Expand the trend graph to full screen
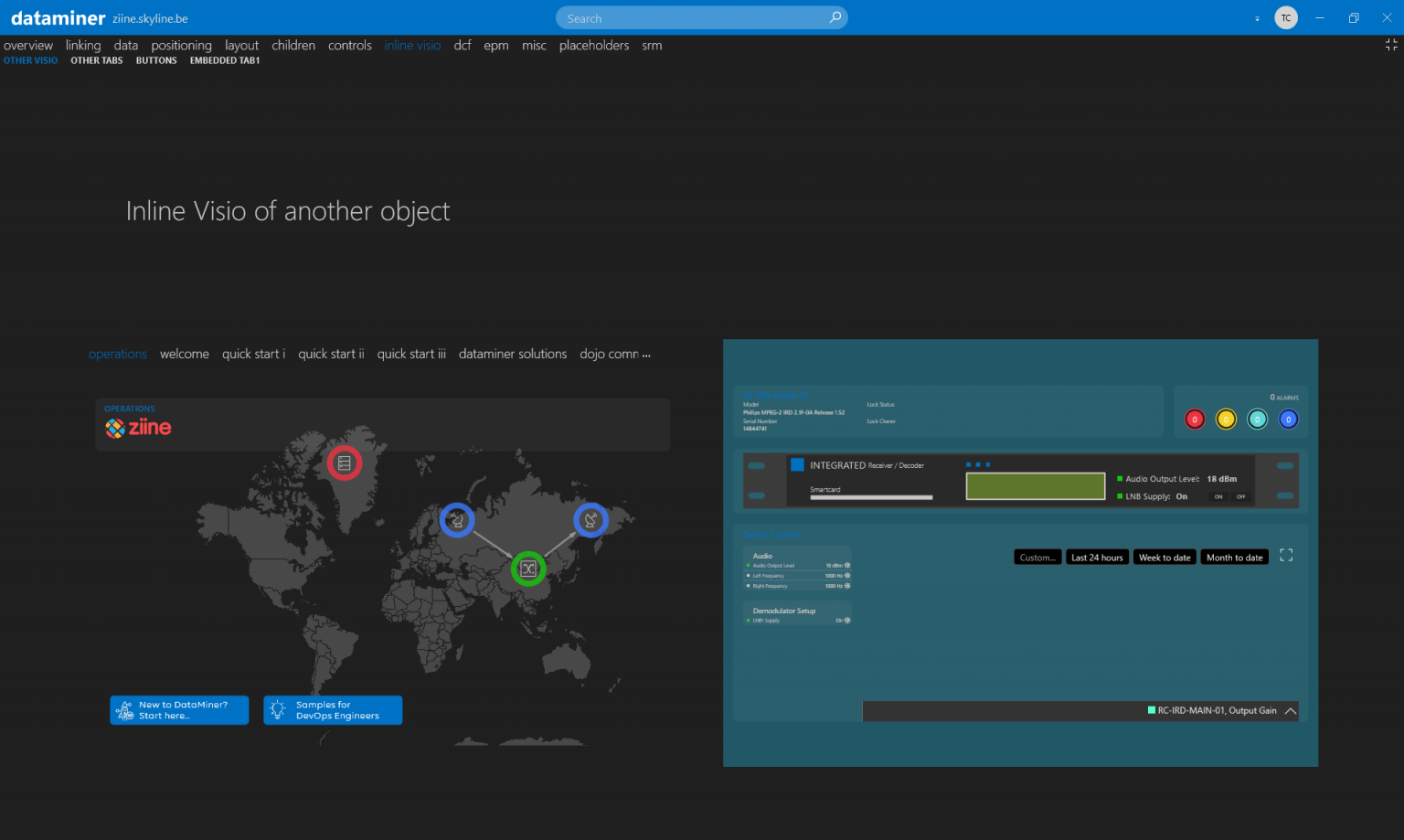 pyautogui.click(x=1286, y=556)
